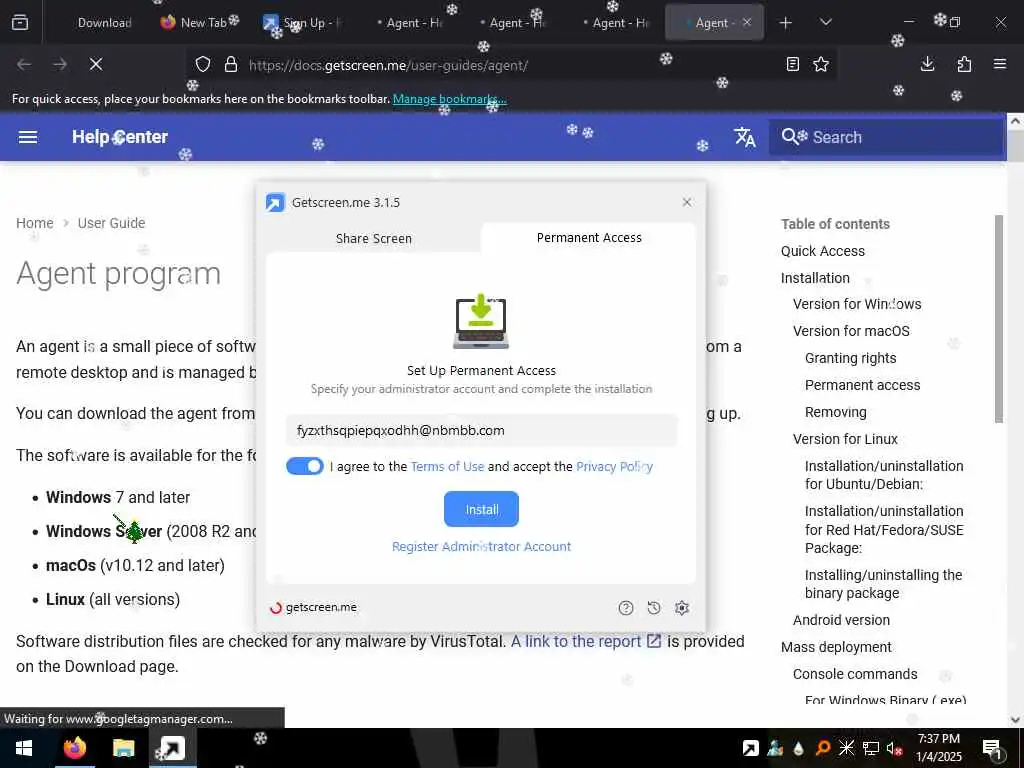1024x768 pixels.
Task: Go forward in browser history
Action: 60,64
